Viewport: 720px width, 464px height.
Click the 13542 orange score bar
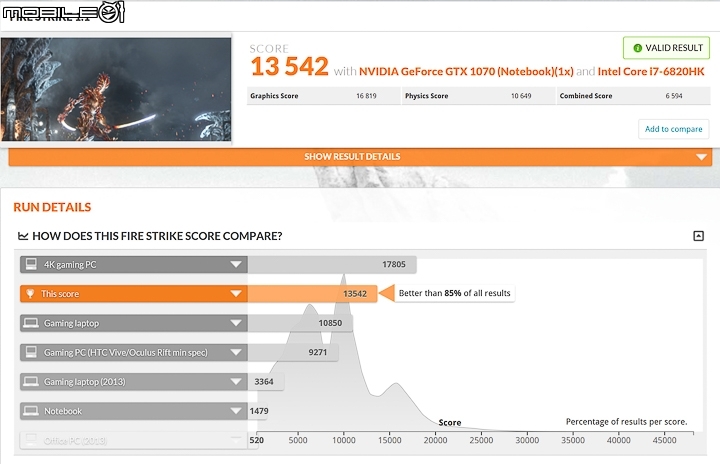click(312, 294)
